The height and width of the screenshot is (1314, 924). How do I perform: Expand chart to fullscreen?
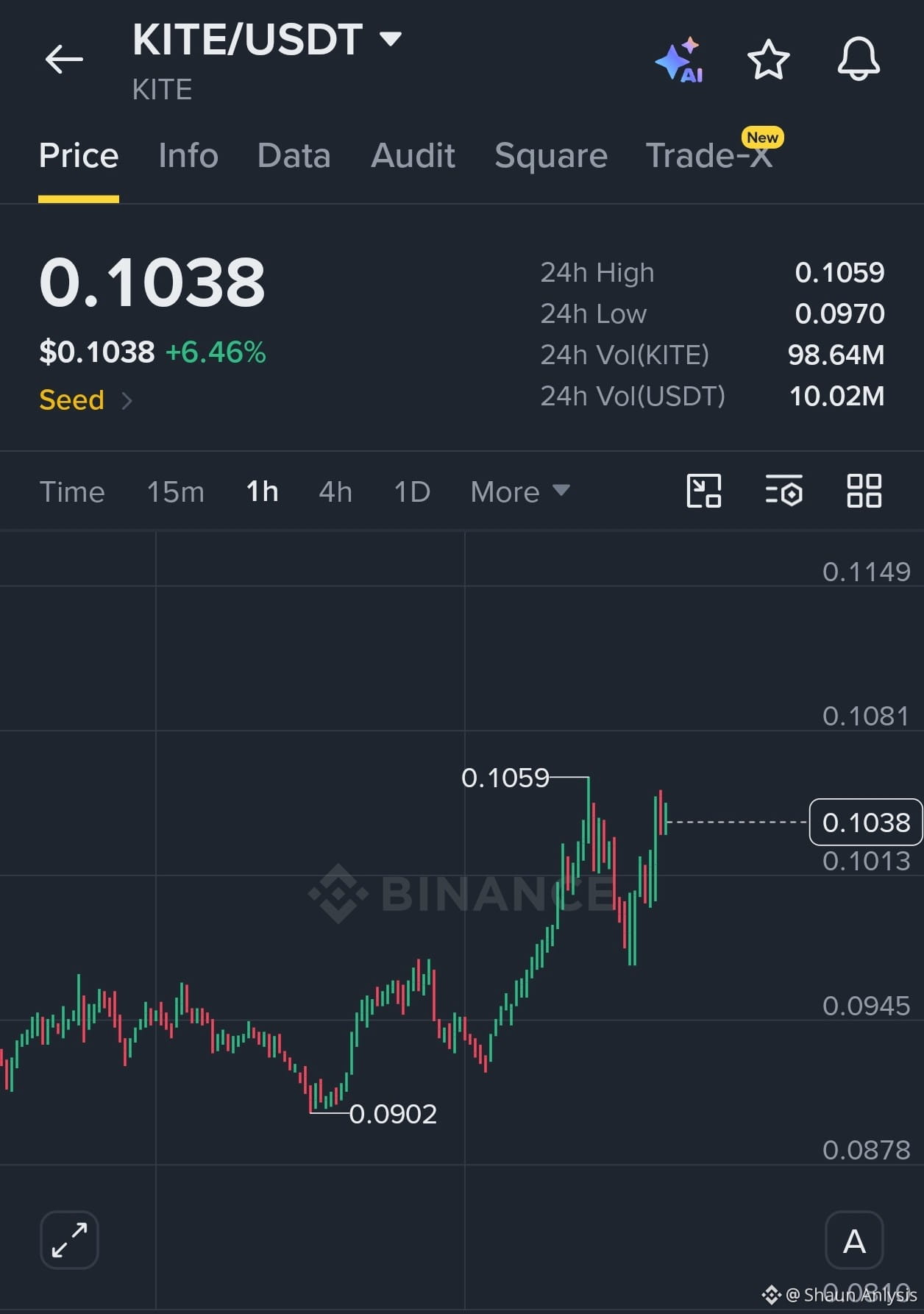pyautogui.click(x=69, y=1240)
